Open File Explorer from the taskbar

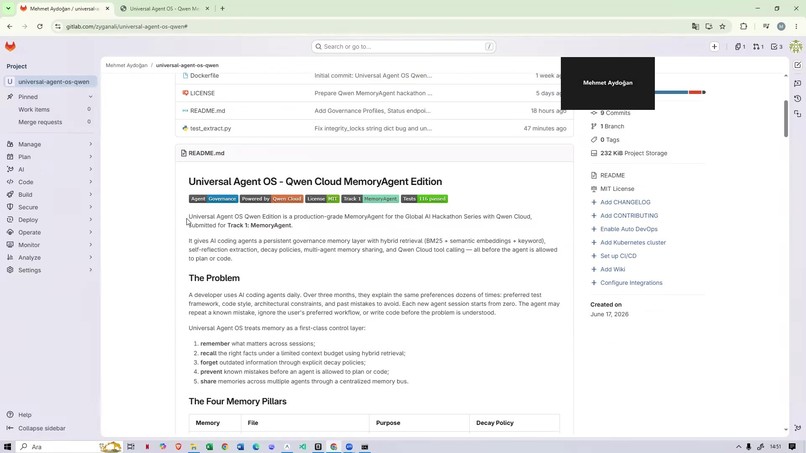click(194, 447)
